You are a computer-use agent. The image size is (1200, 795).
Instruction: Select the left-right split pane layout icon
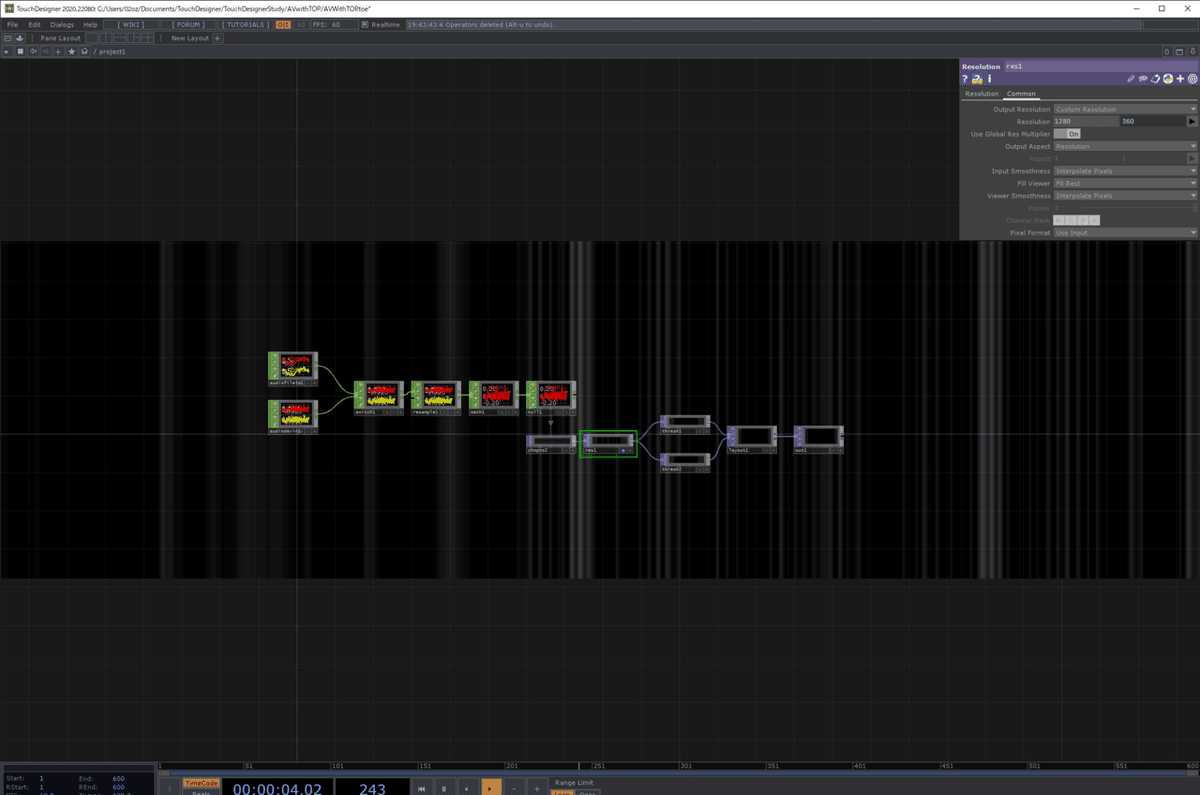(105, 38)
